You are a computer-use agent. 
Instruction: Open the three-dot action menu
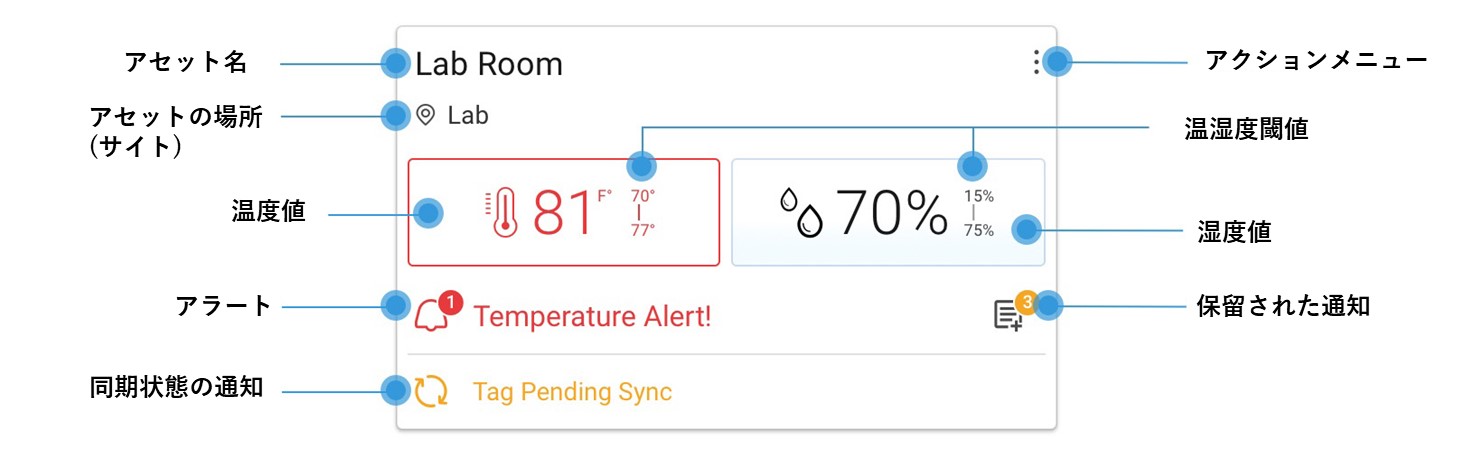1036,64
